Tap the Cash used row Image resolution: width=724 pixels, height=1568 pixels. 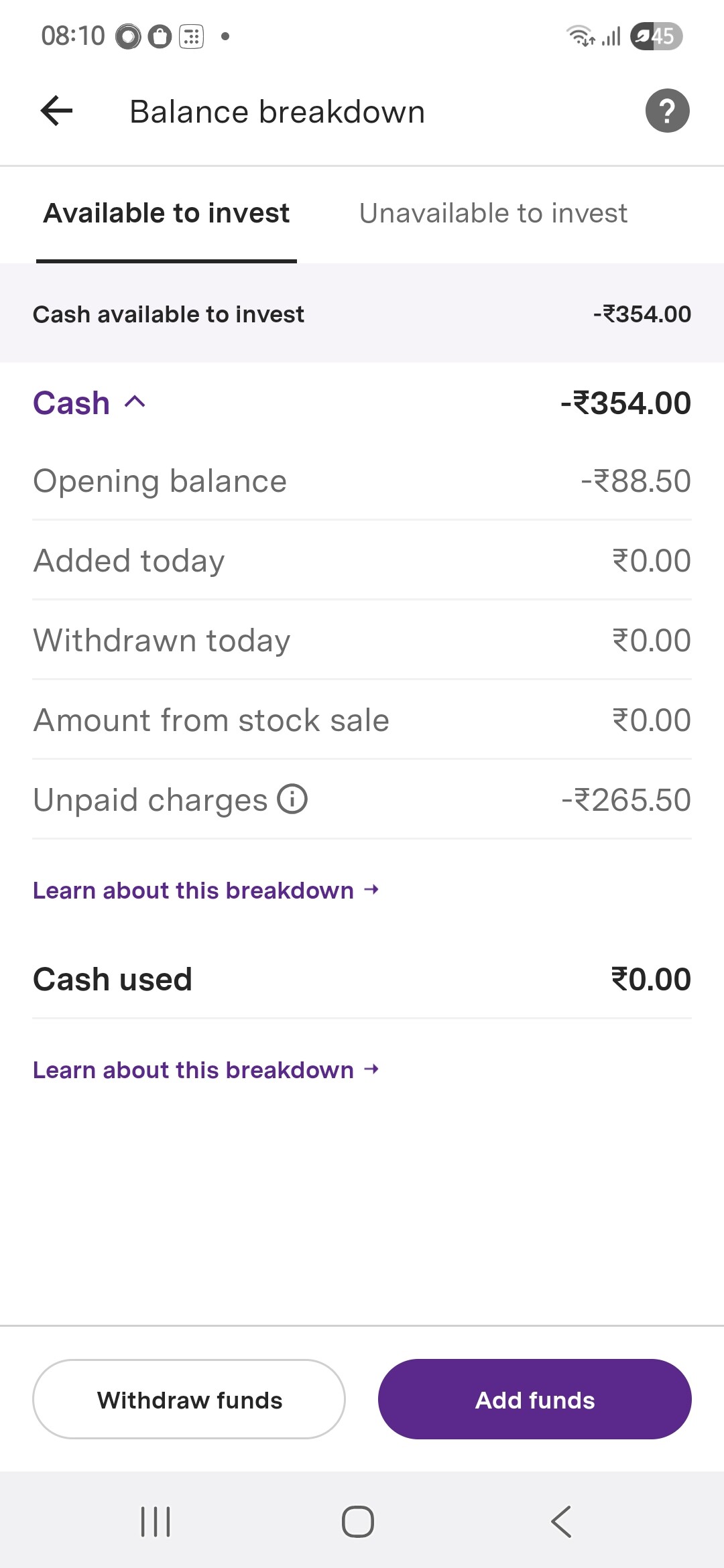[362, 980]
